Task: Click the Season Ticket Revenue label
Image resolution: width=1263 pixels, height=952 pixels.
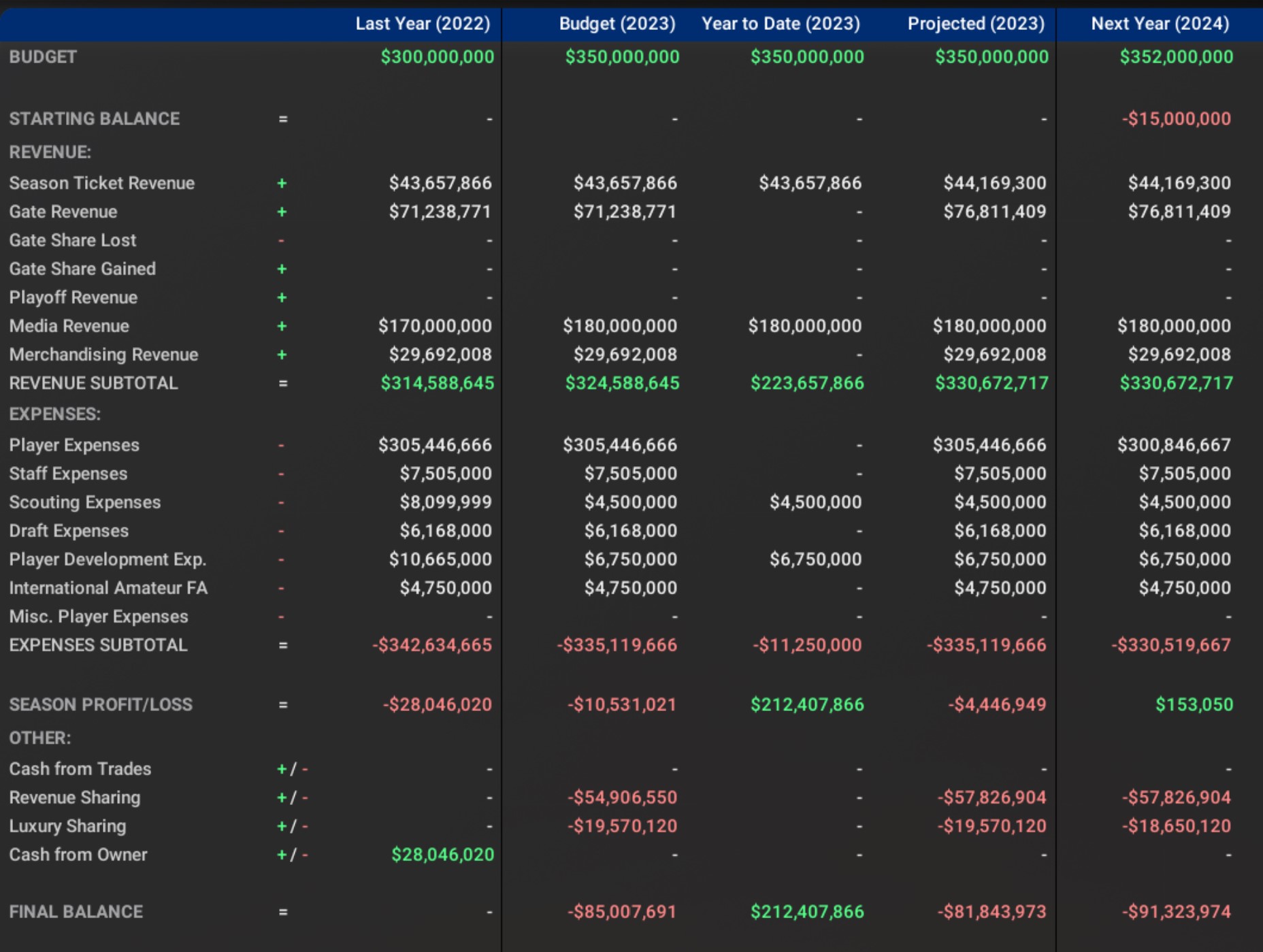Action: (102, 183)
